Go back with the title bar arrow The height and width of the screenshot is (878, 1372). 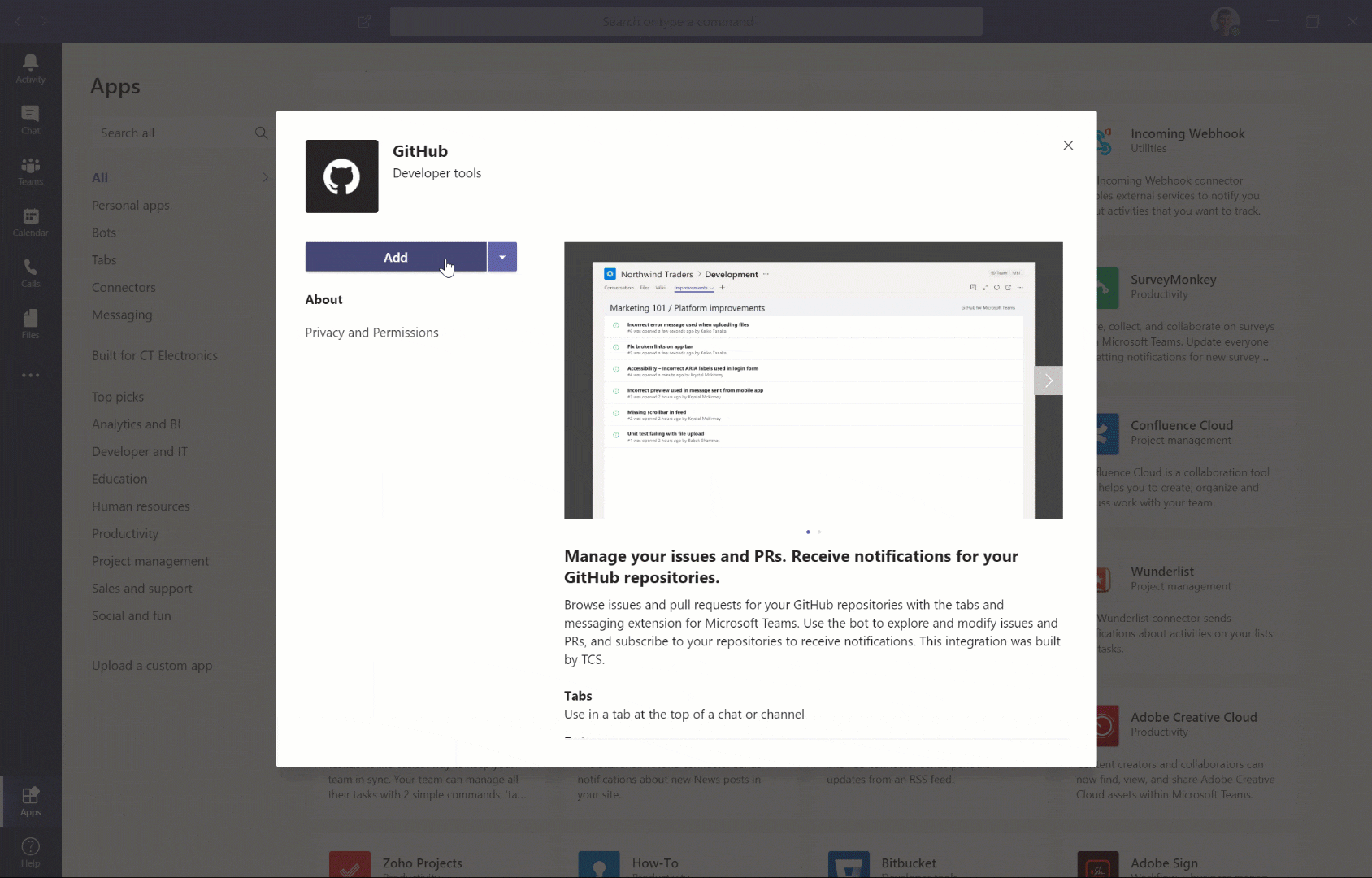click(18, 21)
